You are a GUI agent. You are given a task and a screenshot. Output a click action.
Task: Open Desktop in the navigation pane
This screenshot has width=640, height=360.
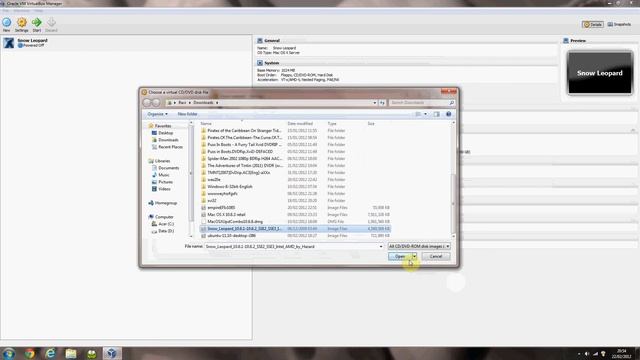tap(166, 133)
